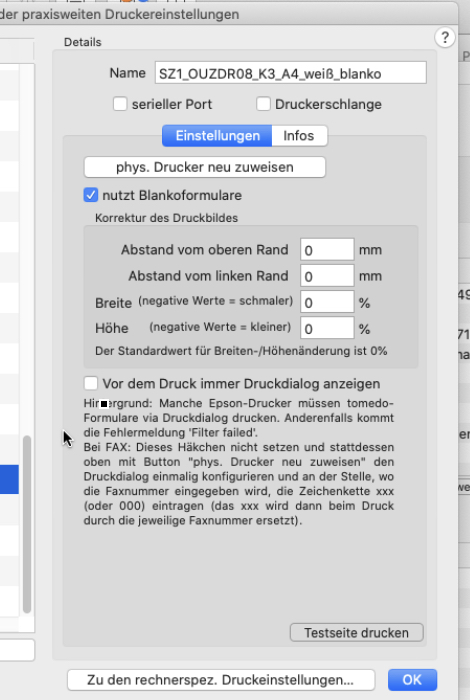Open Zu den rechnerspez. Druckeinstellungen
Screen dimensions: 470x700
pos(221,680)
